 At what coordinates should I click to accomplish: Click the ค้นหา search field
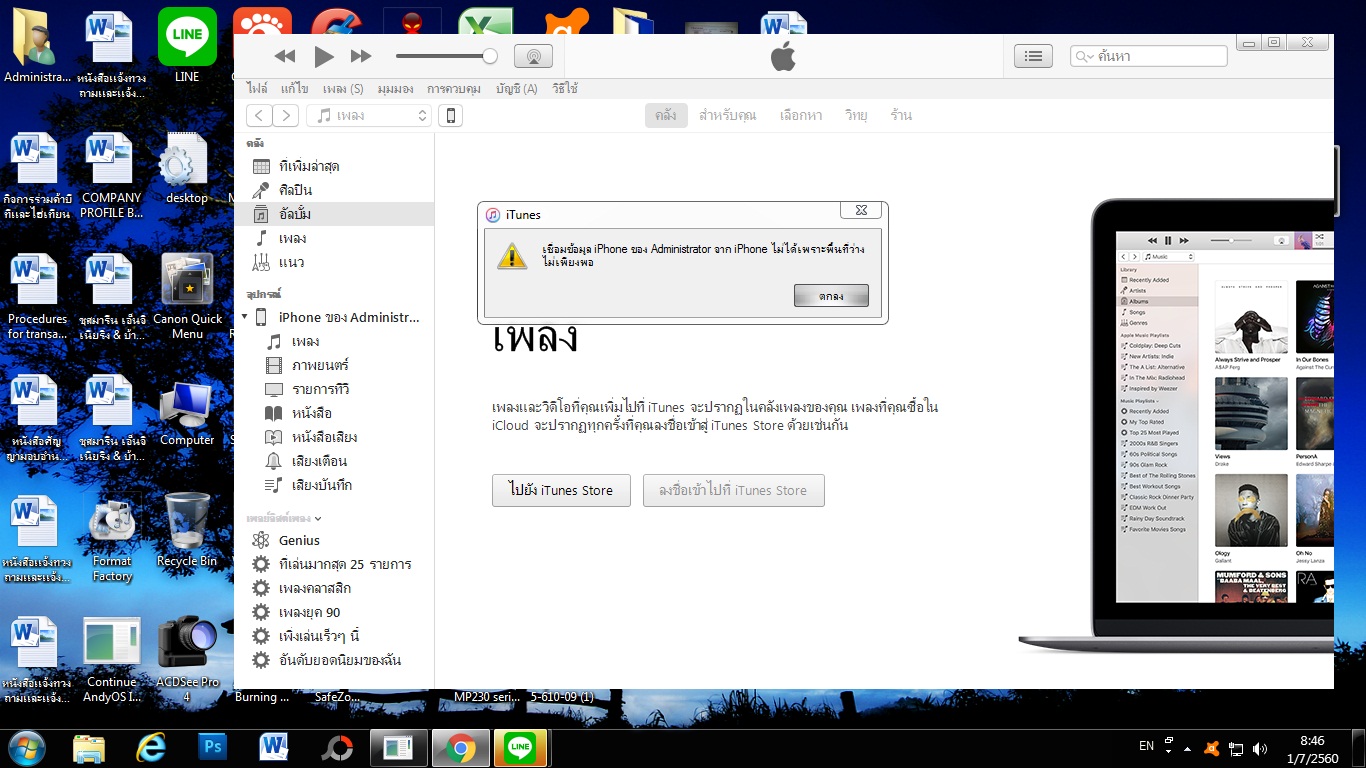coord(1149,56)
